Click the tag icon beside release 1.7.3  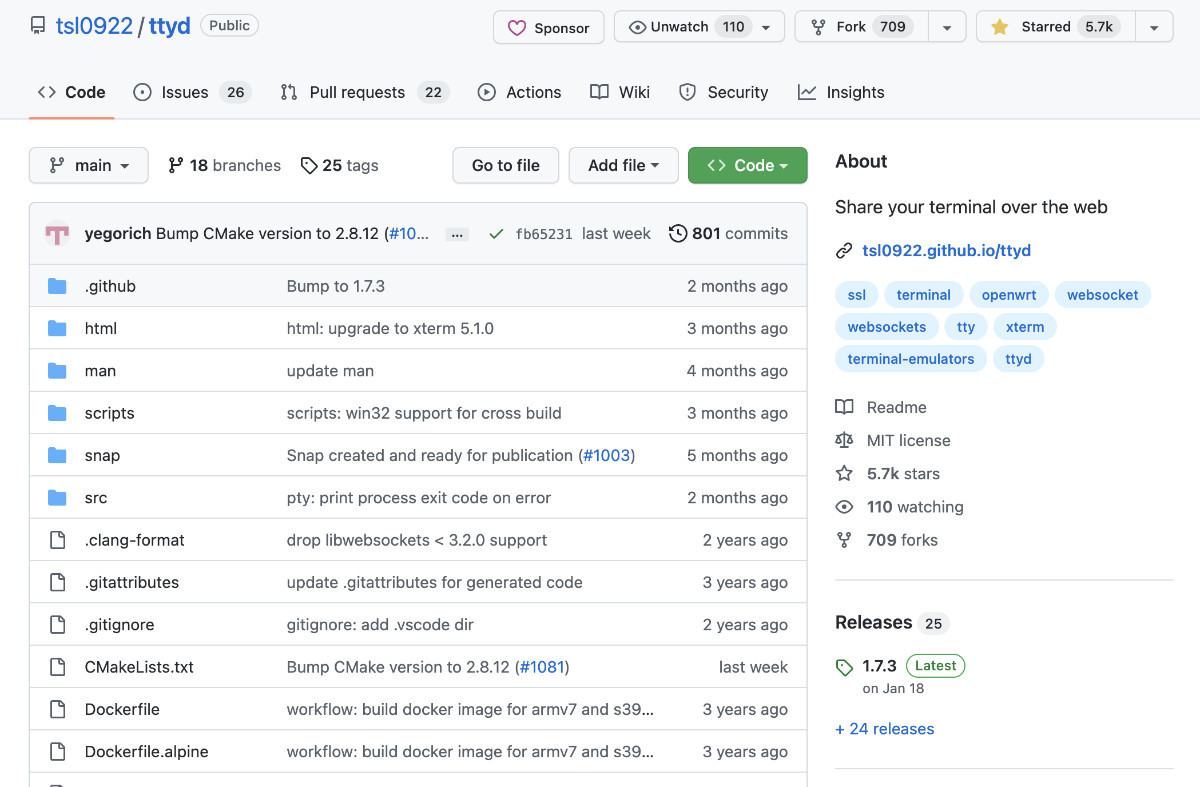[846, 664]
